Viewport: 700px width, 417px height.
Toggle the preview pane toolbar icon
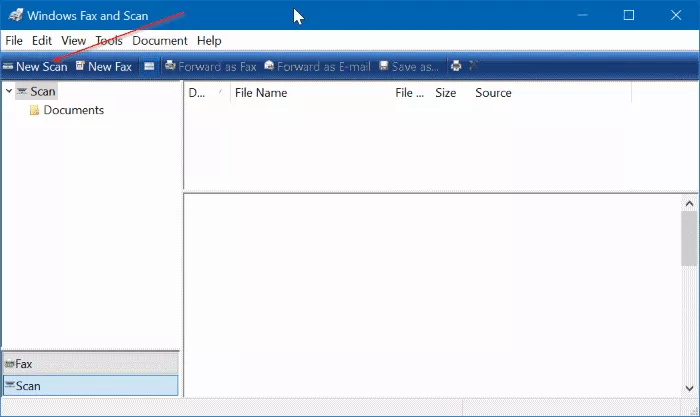tap(149, 67)
